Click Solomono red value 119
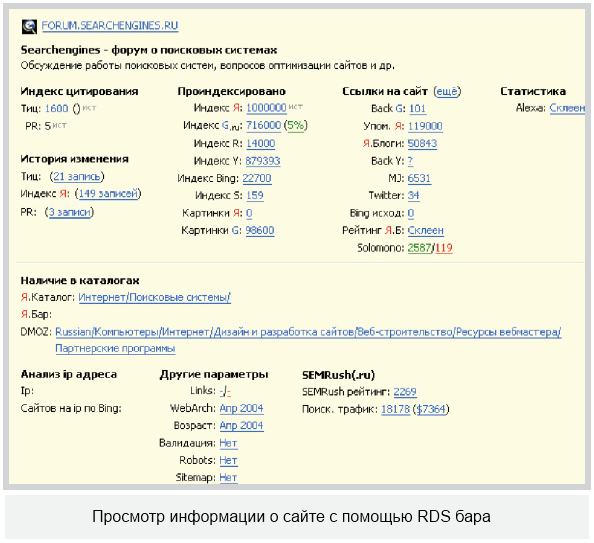 444,248
